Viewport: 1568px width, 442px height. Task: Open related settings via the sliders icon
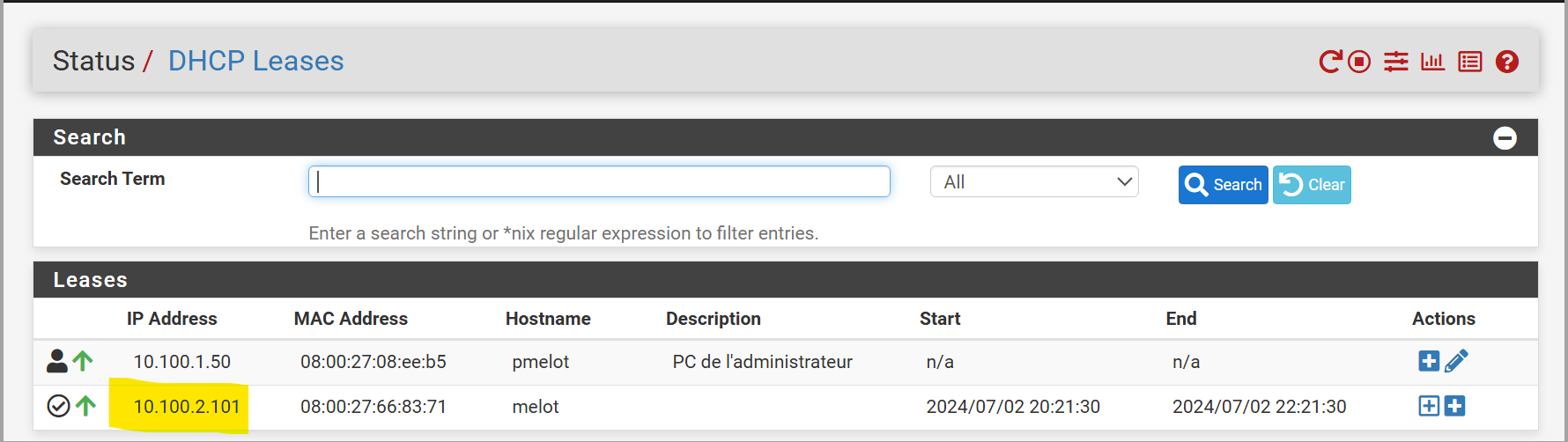click(1395, 62)
